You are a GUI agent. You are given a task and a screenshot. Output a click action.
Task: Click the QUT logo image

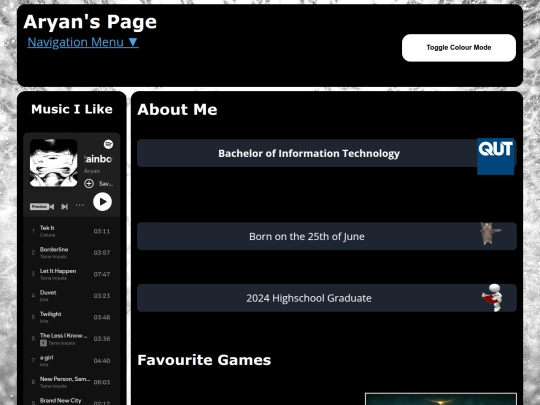(496, 156)
